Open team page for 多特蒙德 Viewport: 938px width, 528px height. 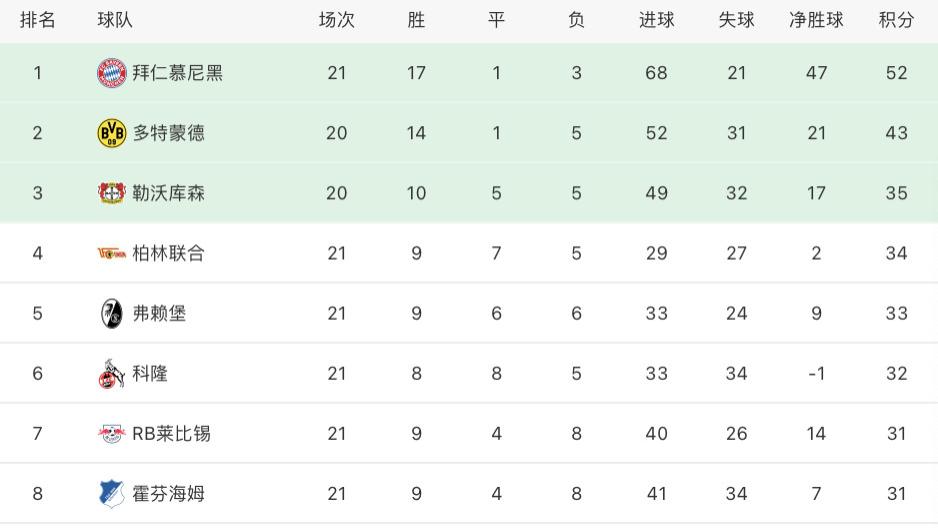pos(169,133)
